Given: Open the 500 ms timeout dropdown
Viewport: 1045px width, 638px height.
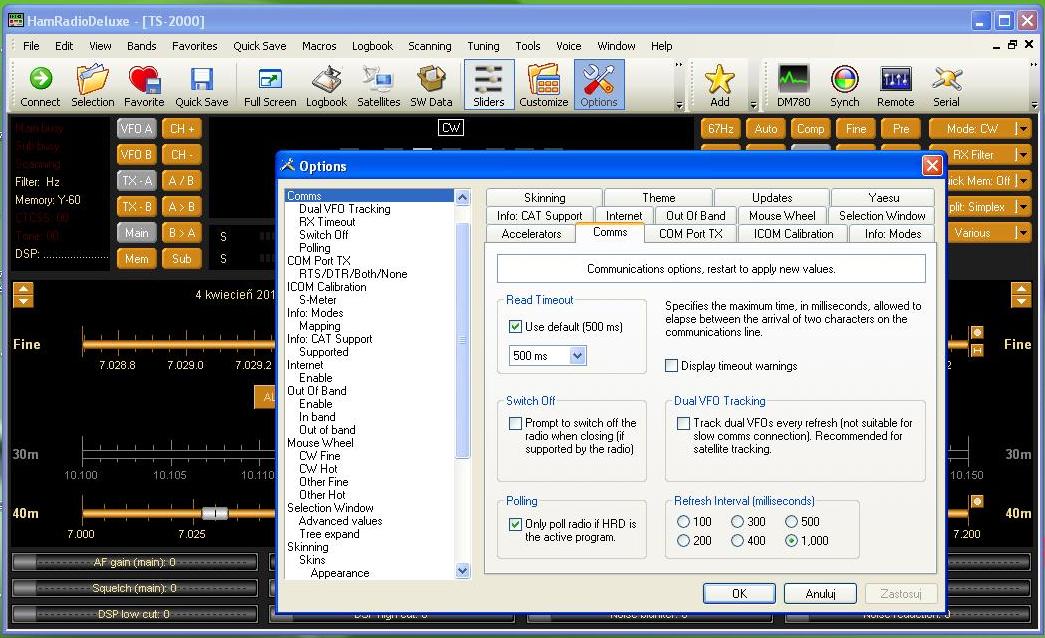Looking at the screenshot, I should (x=577, y=356).
